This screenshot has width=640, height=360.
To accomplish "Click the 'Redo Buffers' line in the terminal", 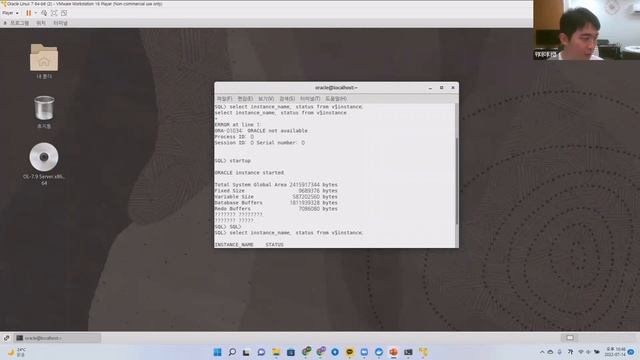I will 276,209.
